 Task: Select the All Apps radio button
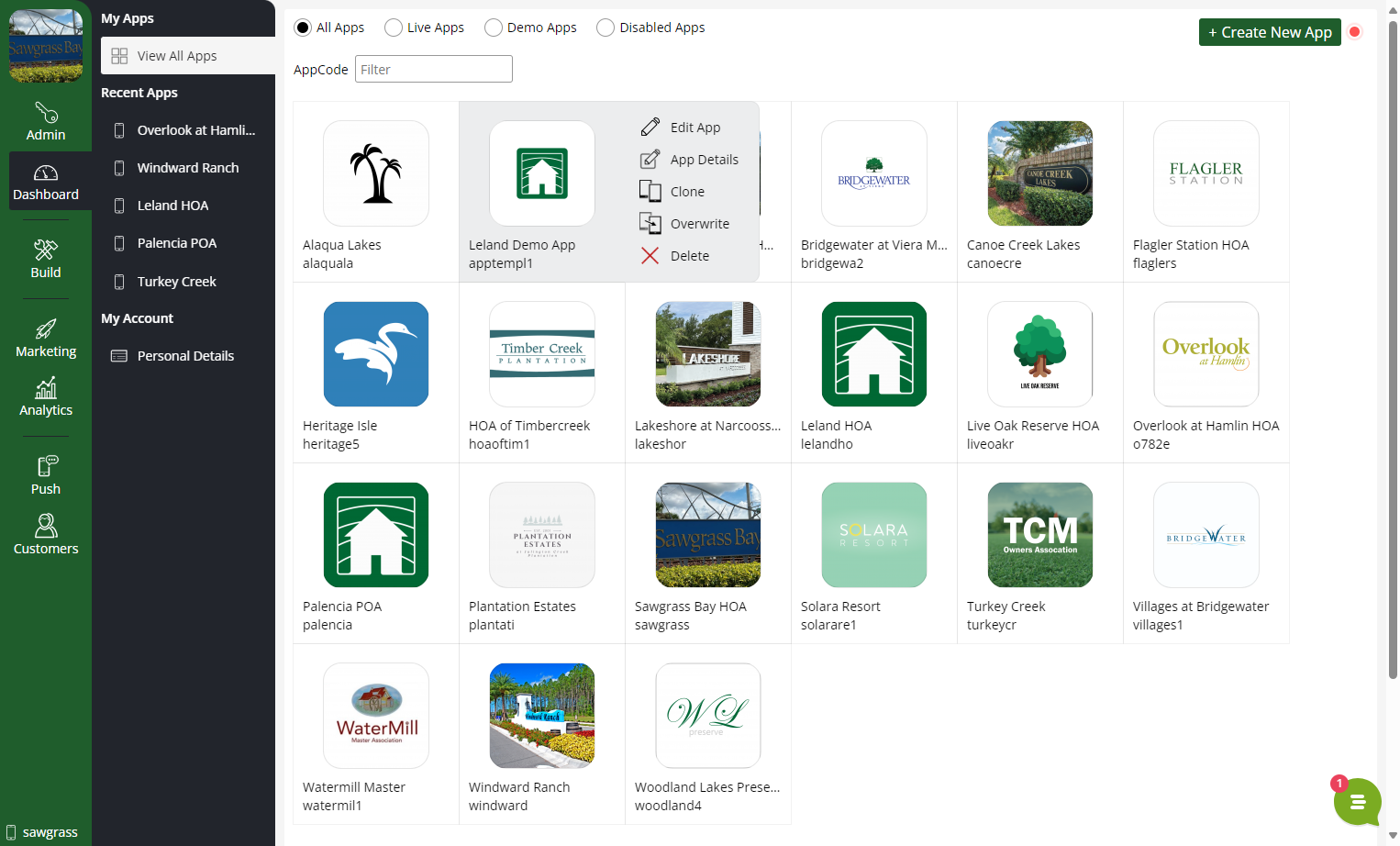(x=303, y=28)
